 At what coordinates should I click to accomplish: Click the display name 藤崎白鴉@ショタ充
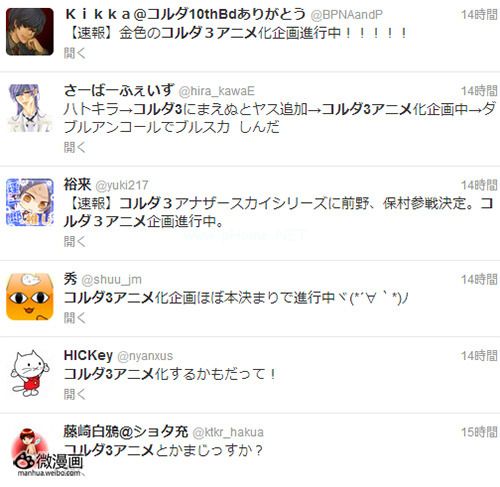click(x=126, y=432)
